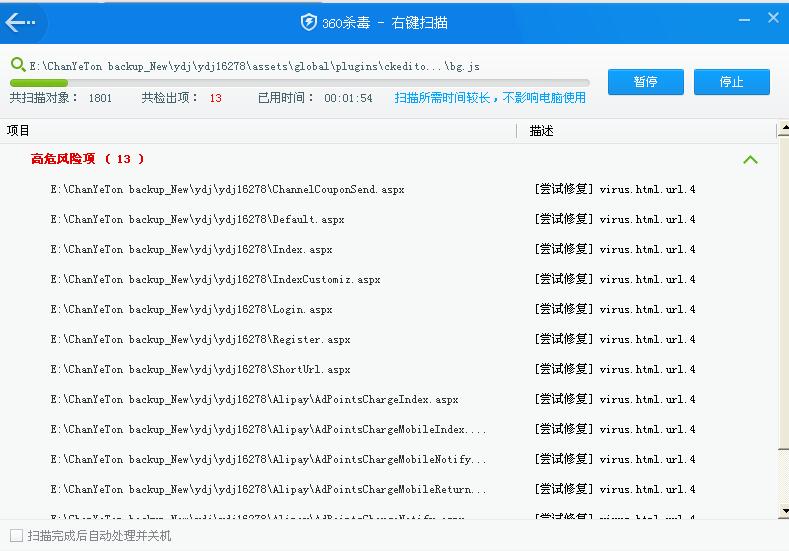Click the scrollbar up arrow
This screenshot has height=551, width=789.
784,128
